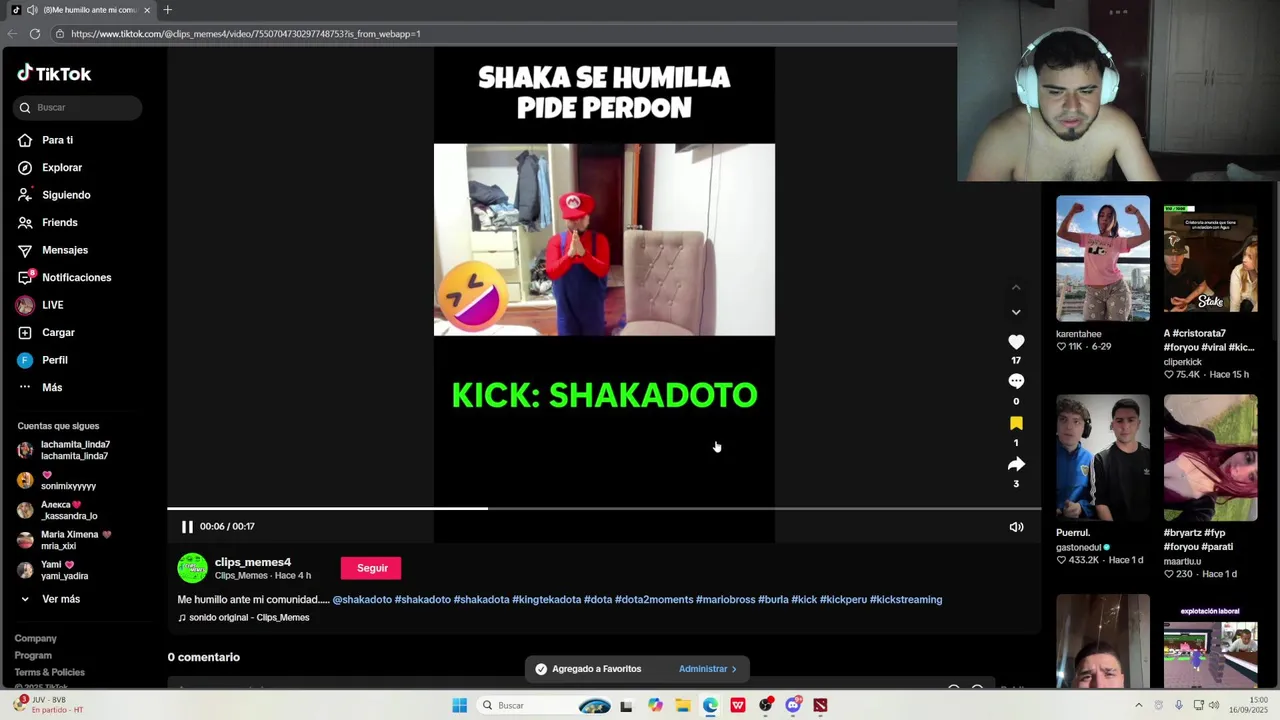Go back in the browser
The width and height of the screenshot is (1280, 720).
click(x=12, y=34)
